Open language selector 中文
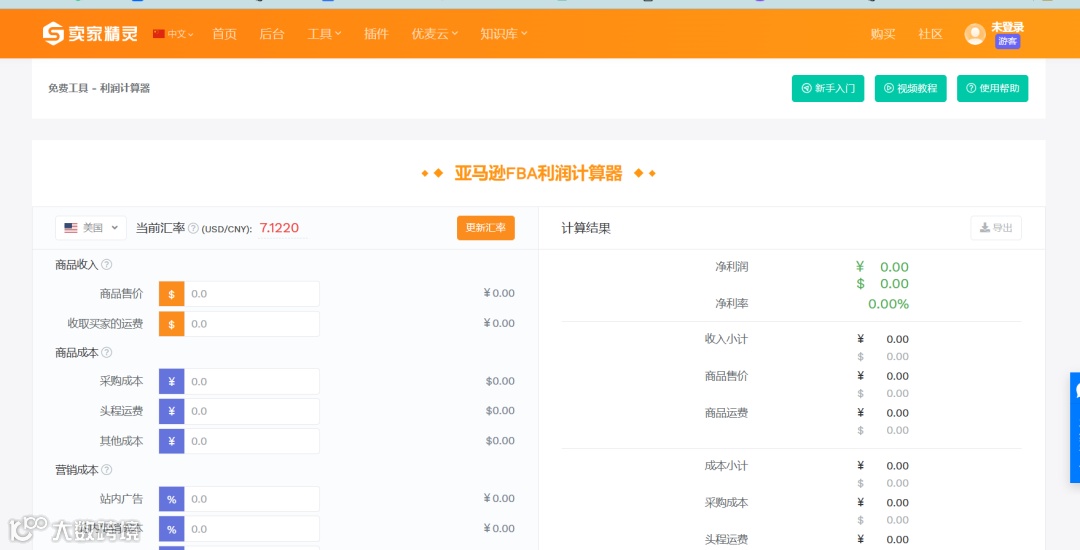Screen dimensions: 1080x550 click(x=173, y=34)
